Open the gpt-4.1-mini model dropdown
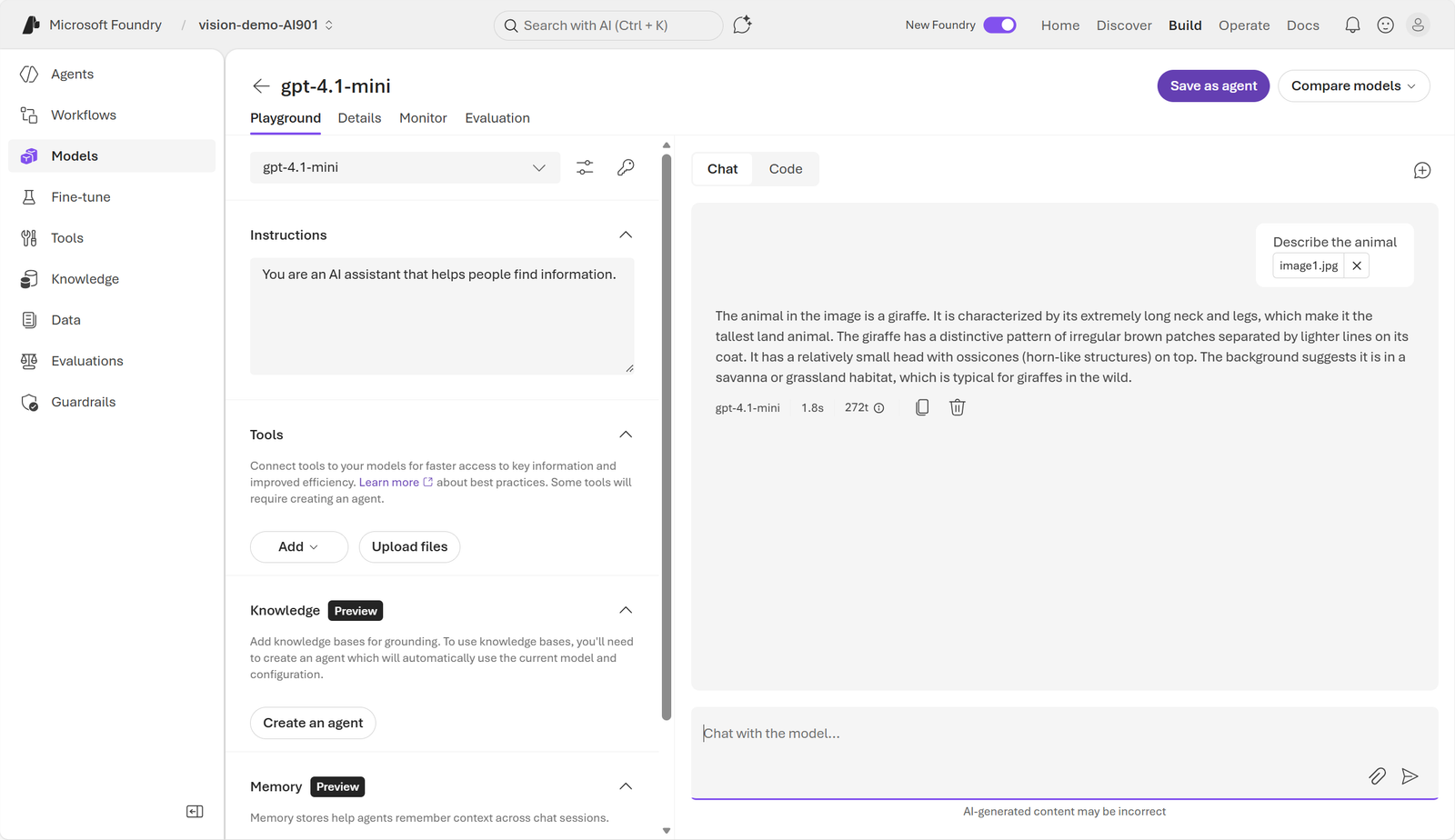 (x=405, y=167)
